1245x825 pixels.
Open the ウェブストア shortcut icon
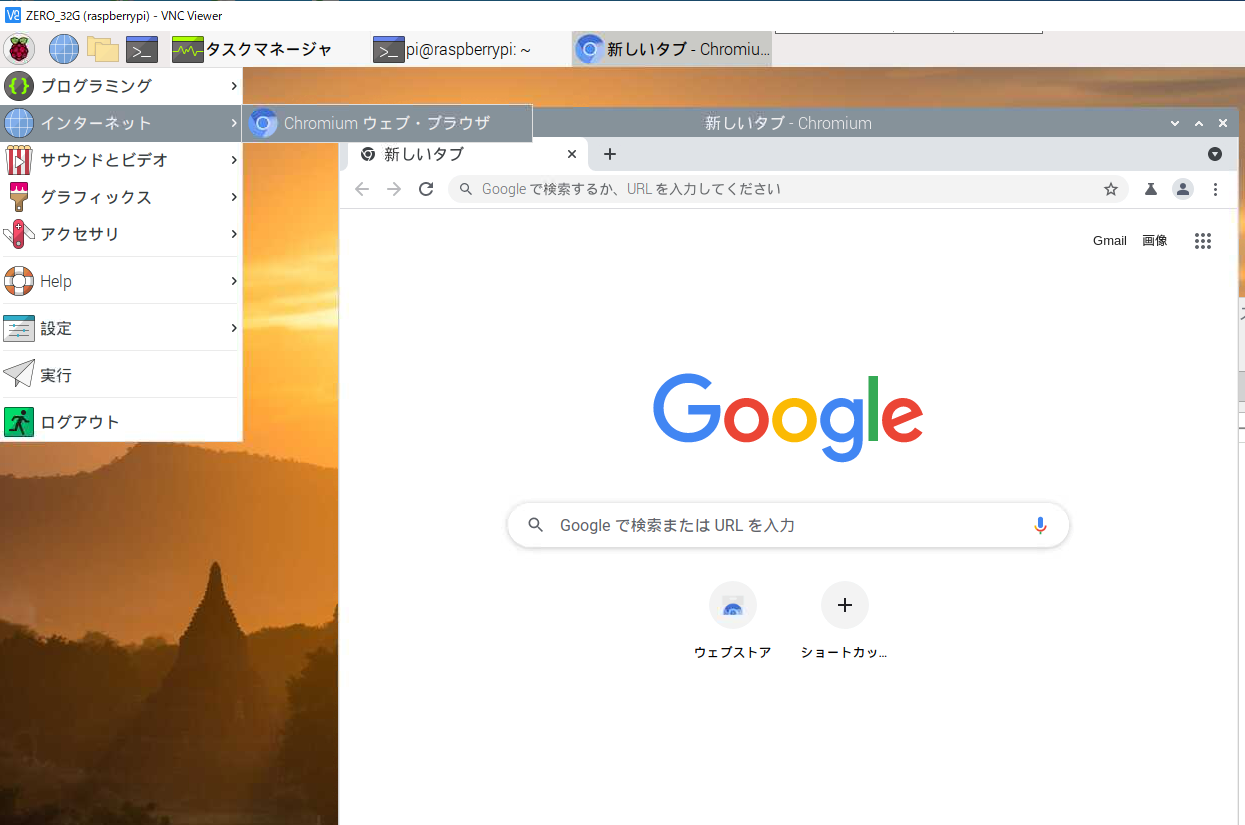pos(733,604)
